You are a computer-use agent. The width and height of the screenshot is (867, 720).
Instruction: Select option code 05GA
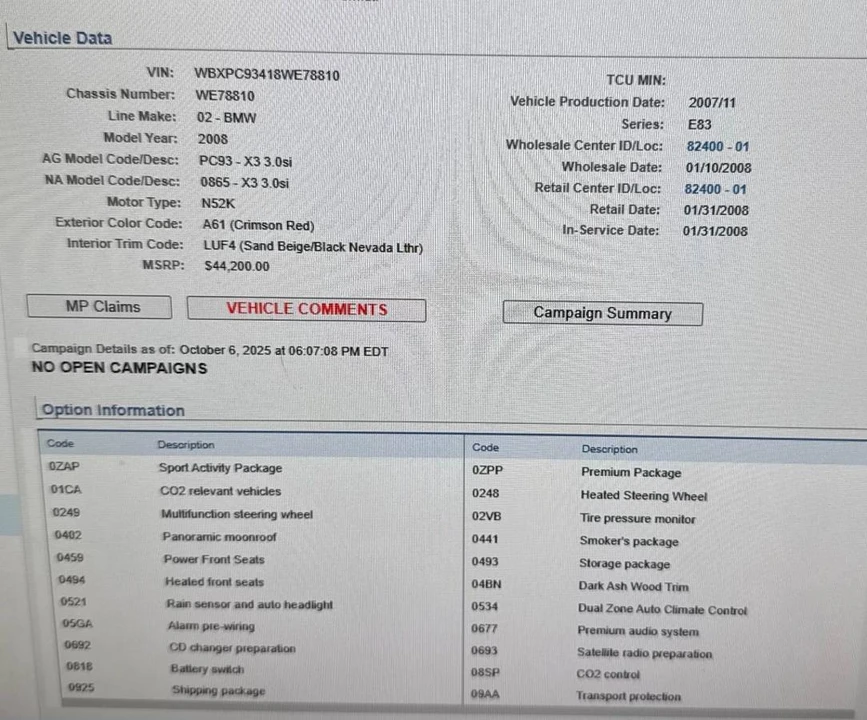point(77,624)
